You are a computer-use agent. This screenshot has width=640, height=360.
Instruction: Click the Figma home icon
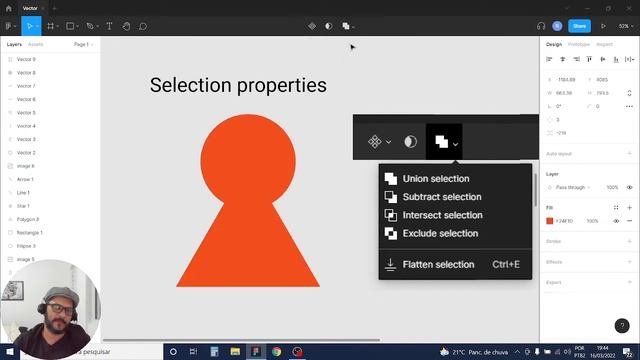9,8
